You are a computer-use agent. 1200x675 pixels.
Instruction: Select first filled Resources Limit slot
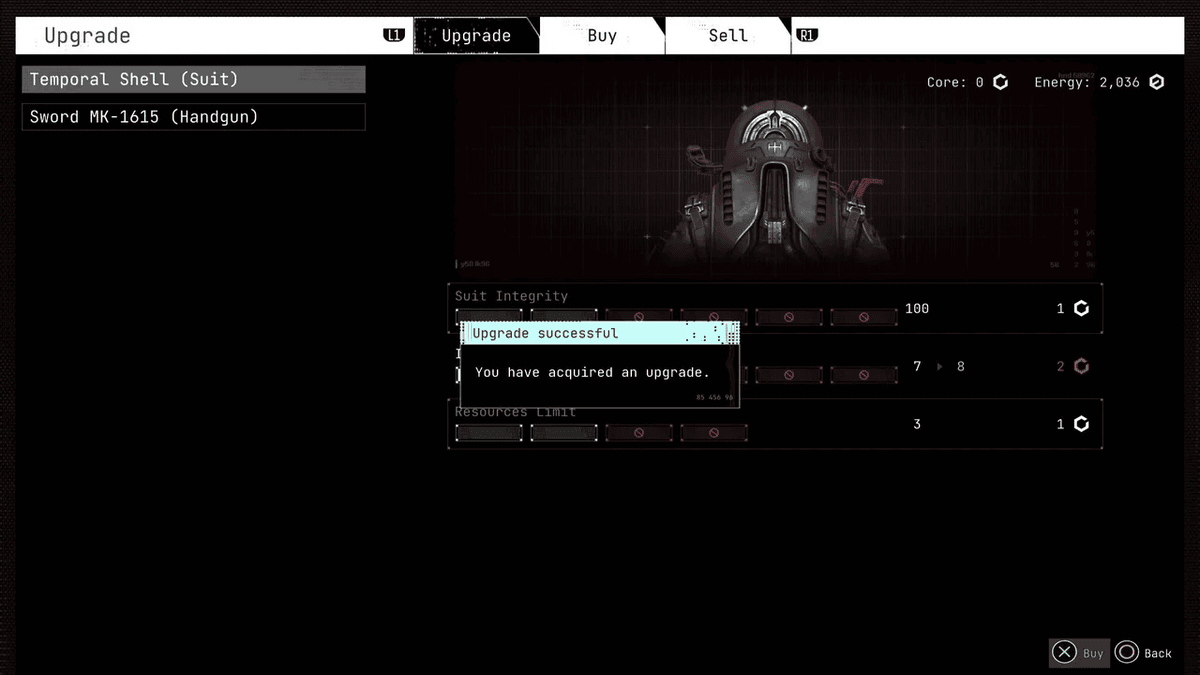coord(489,433)
